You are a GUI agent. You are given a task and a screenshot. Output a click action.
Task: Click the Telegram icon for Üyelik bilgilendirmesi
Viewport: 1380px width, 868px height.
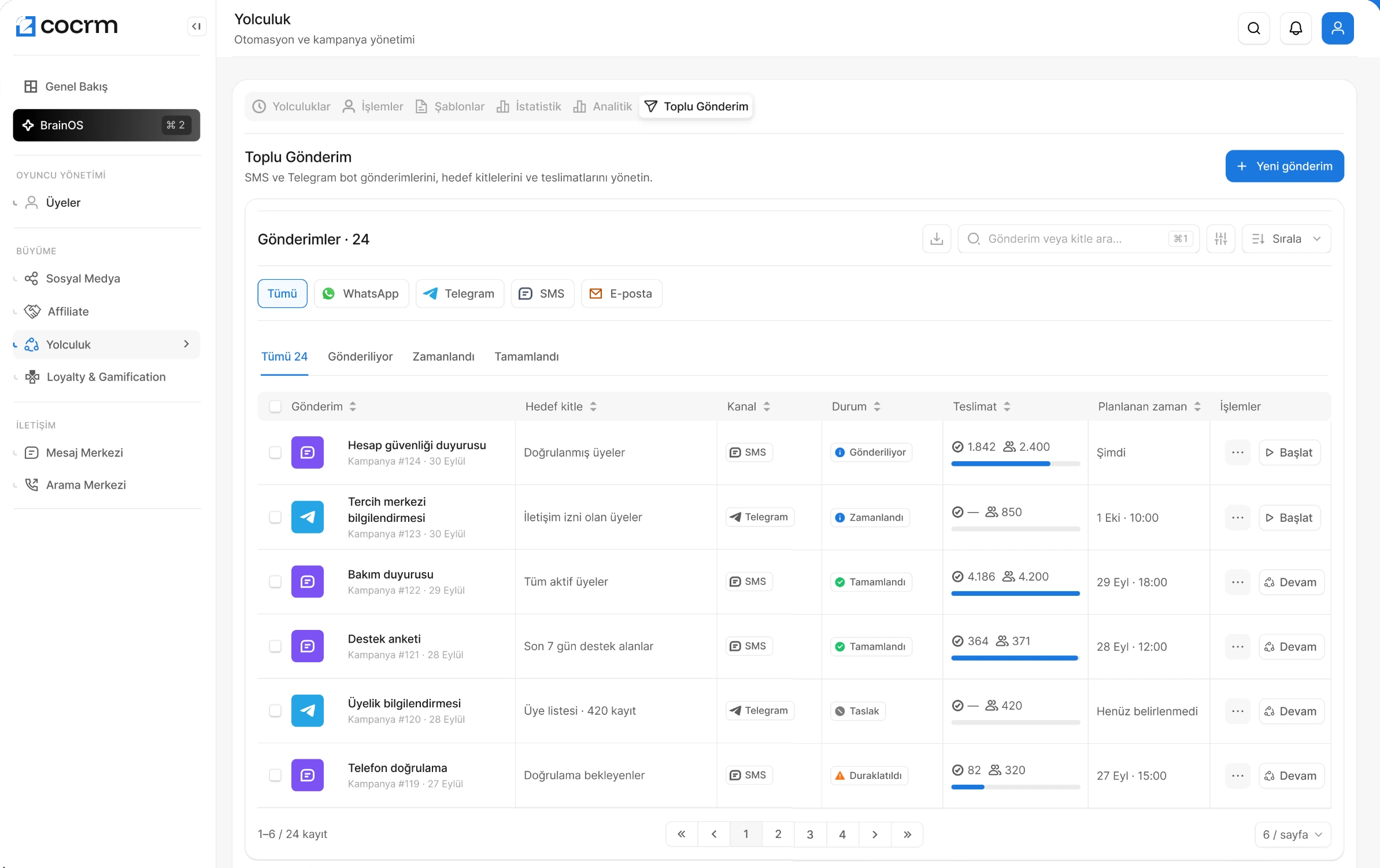[307, 711]
